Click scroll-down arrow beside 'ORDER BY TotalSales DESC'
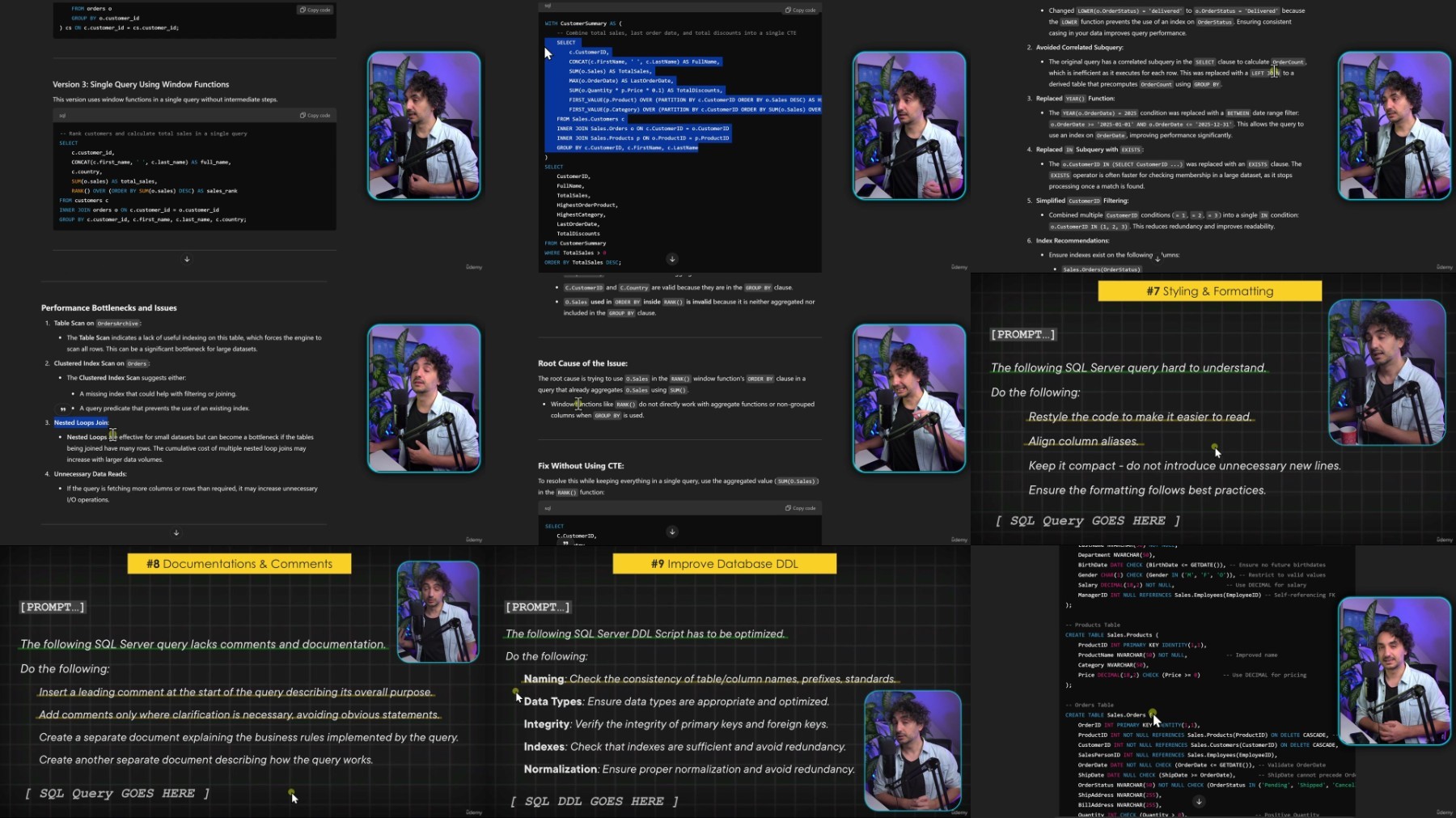 point(672,259)
